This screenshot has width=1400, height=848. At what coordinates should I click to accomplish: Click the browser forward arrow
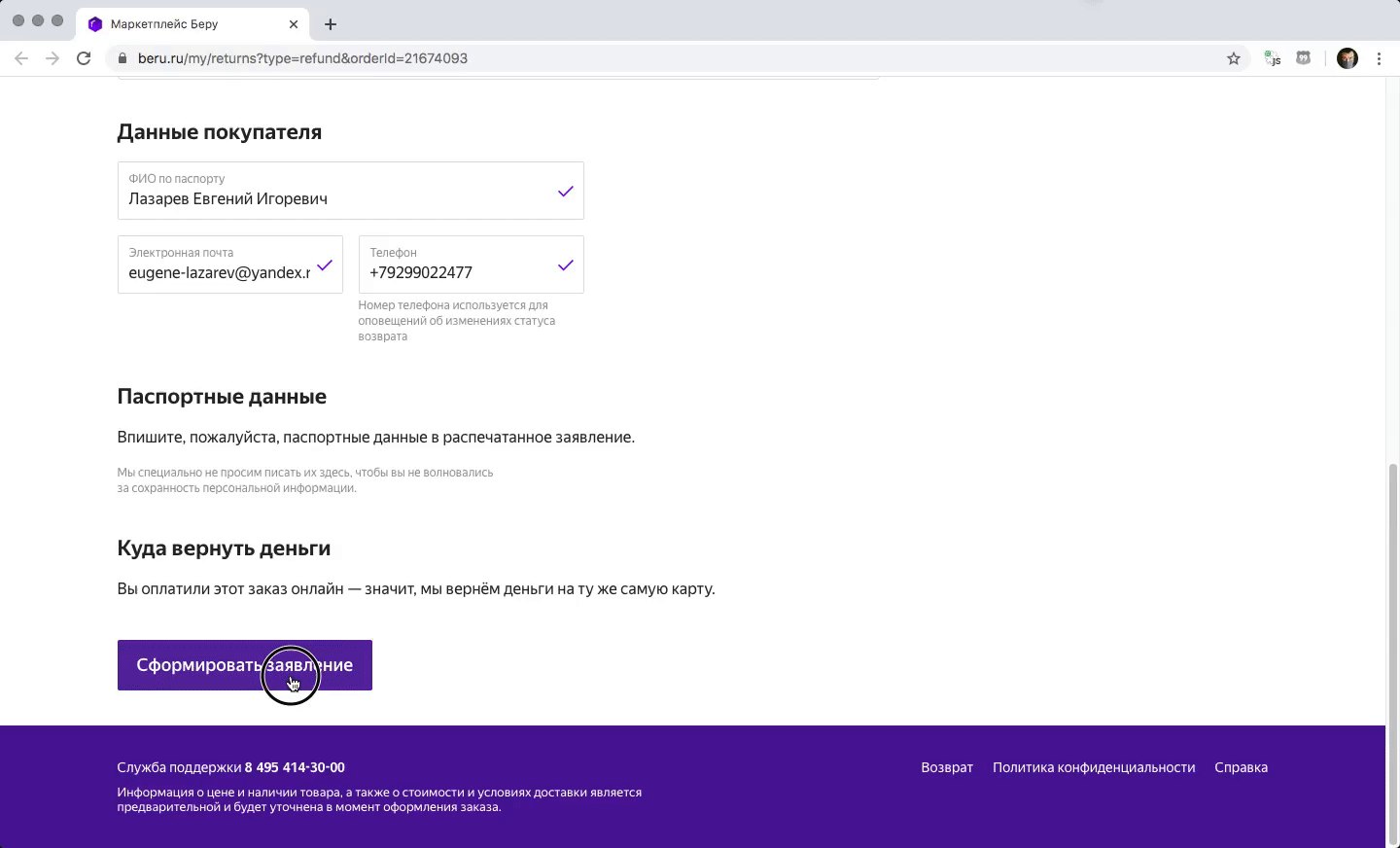click(52, 58)
